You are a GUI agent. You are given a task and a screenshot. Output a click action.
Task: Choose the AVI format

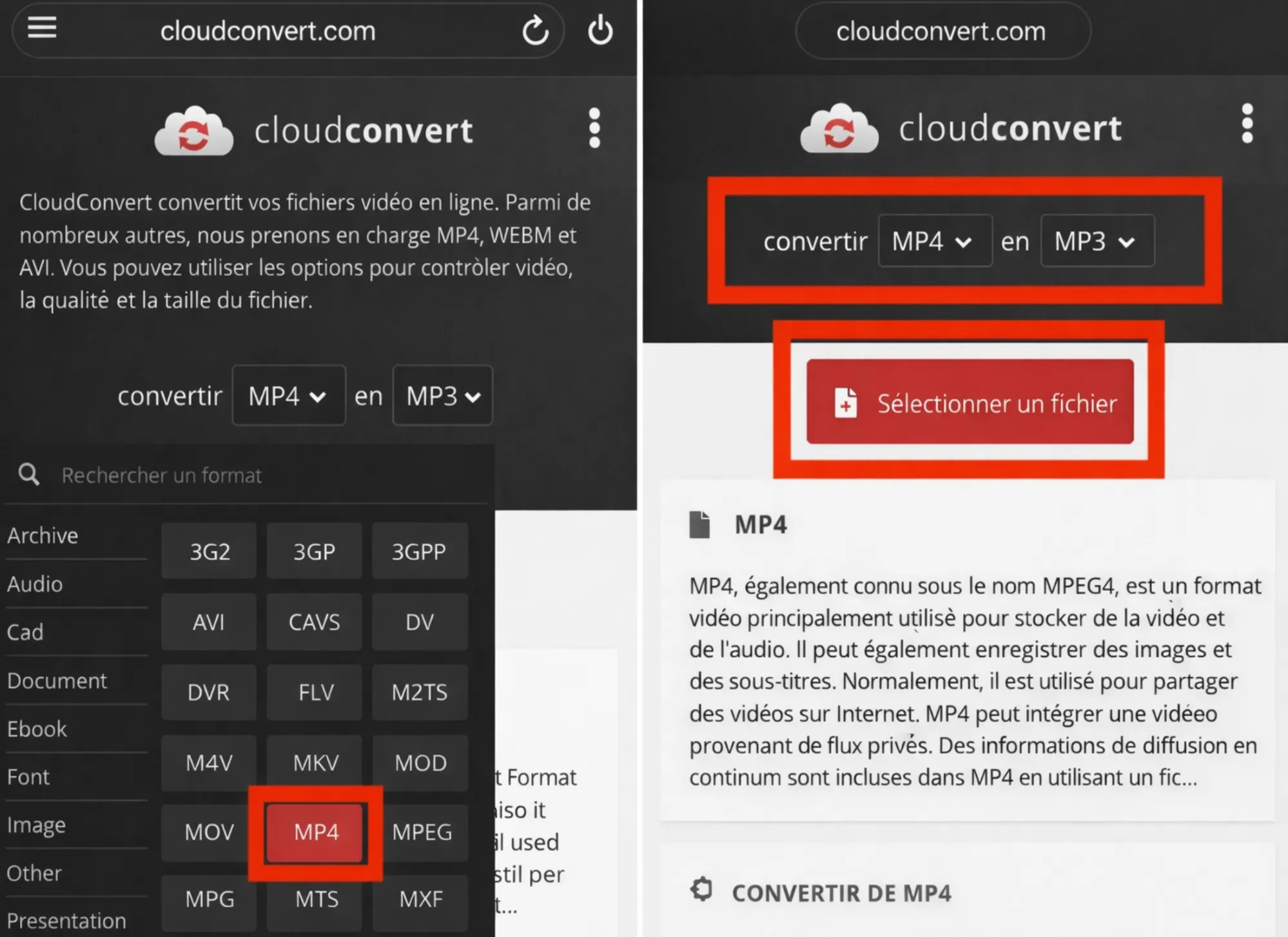click(x=209, y=622)
